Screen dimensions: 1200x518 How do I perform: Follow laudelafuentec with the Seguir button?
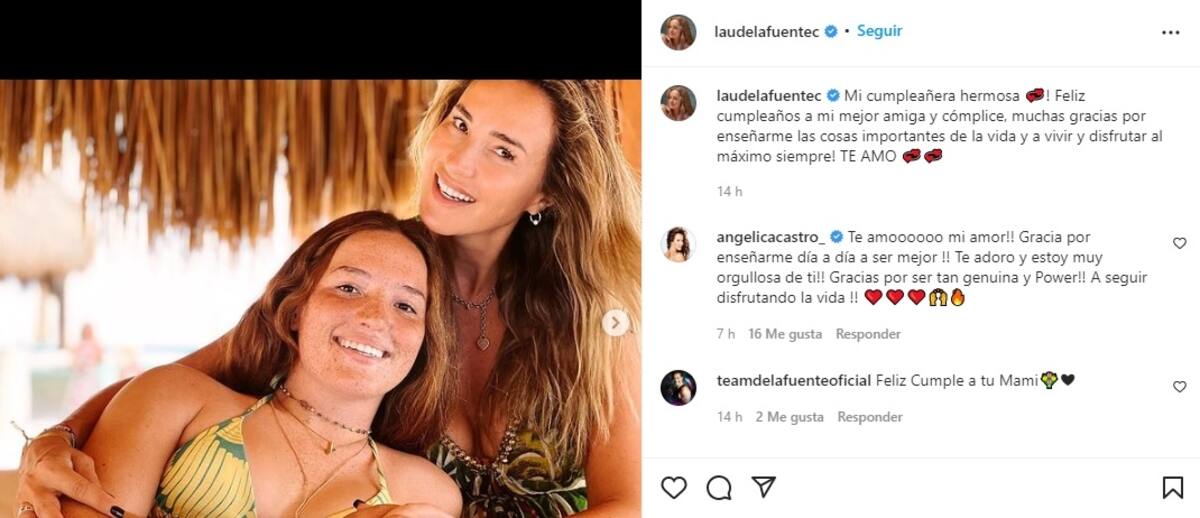click(879, 31)
